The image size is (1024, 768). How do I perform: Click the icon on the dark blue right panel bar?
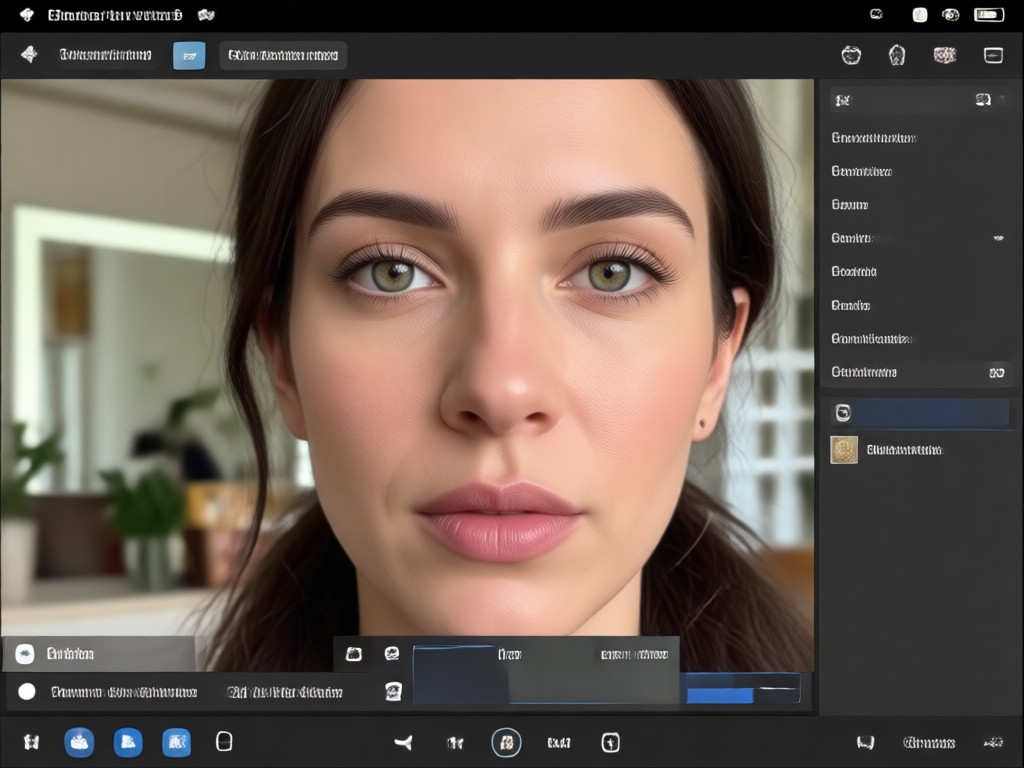tap(843, 413)
